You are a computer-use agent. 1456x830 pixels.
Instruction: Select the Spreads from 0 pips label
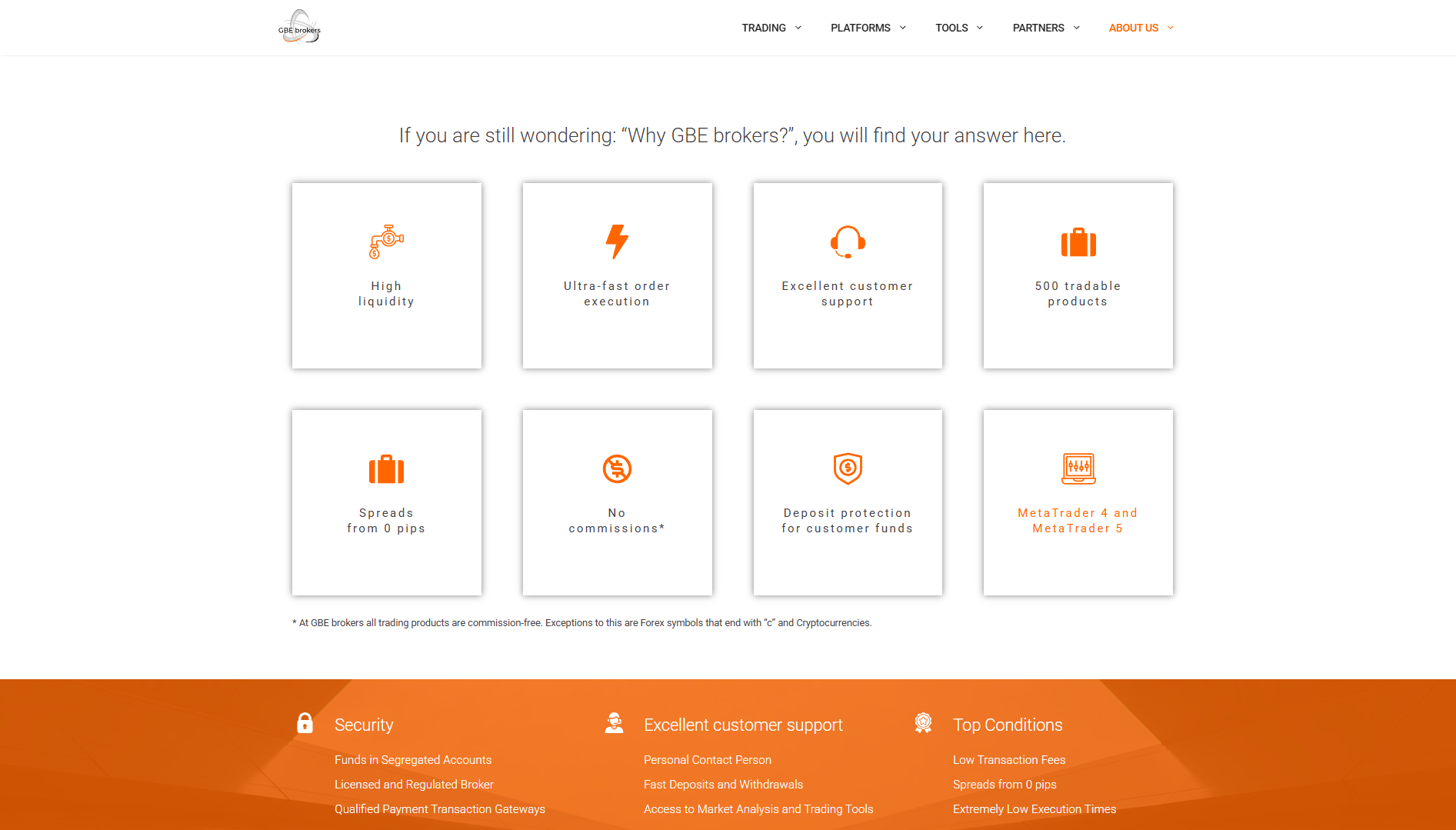tap(386, 521)
